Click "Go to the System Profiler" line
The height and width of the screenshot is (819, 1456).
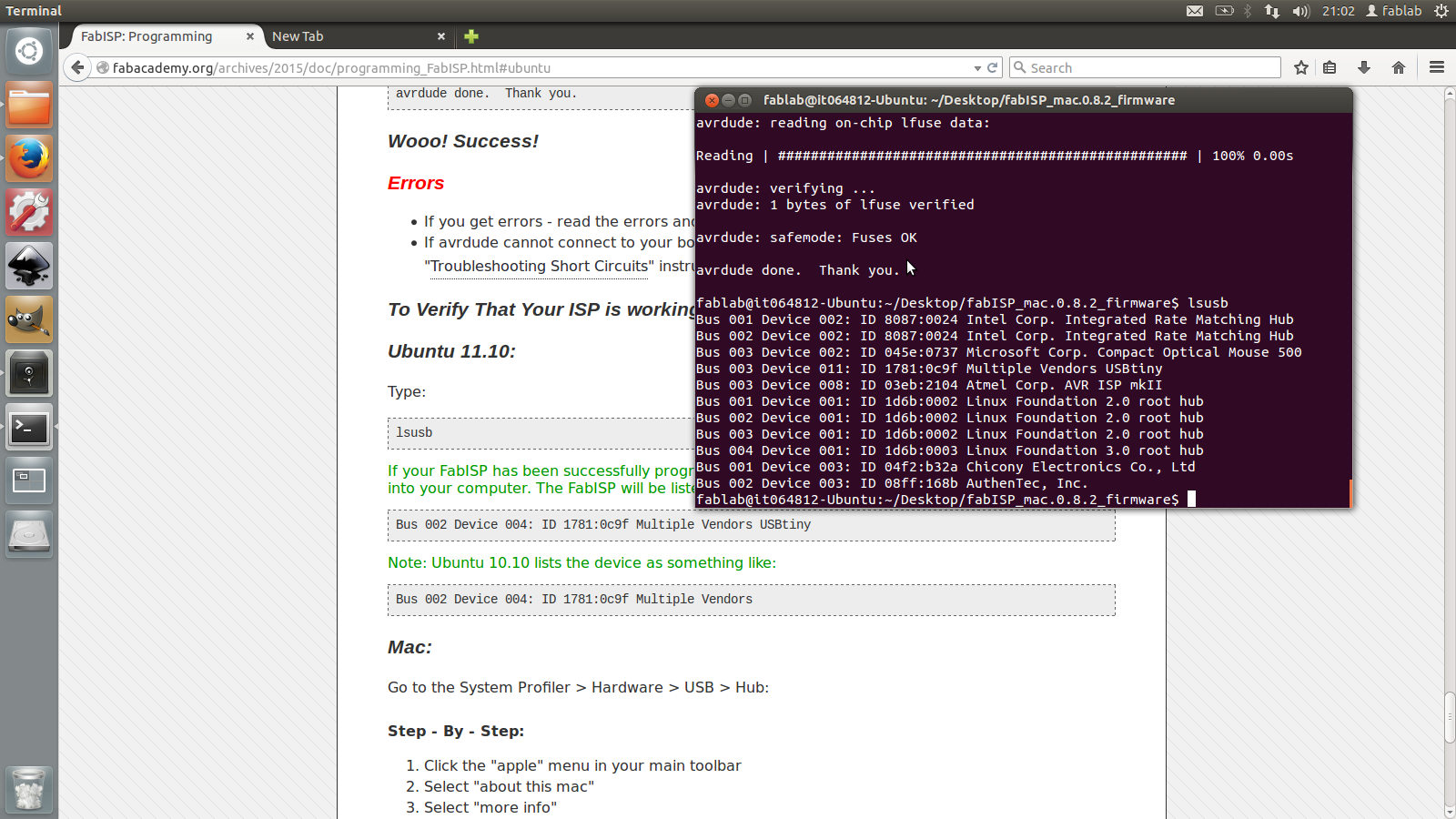(578, 687)
